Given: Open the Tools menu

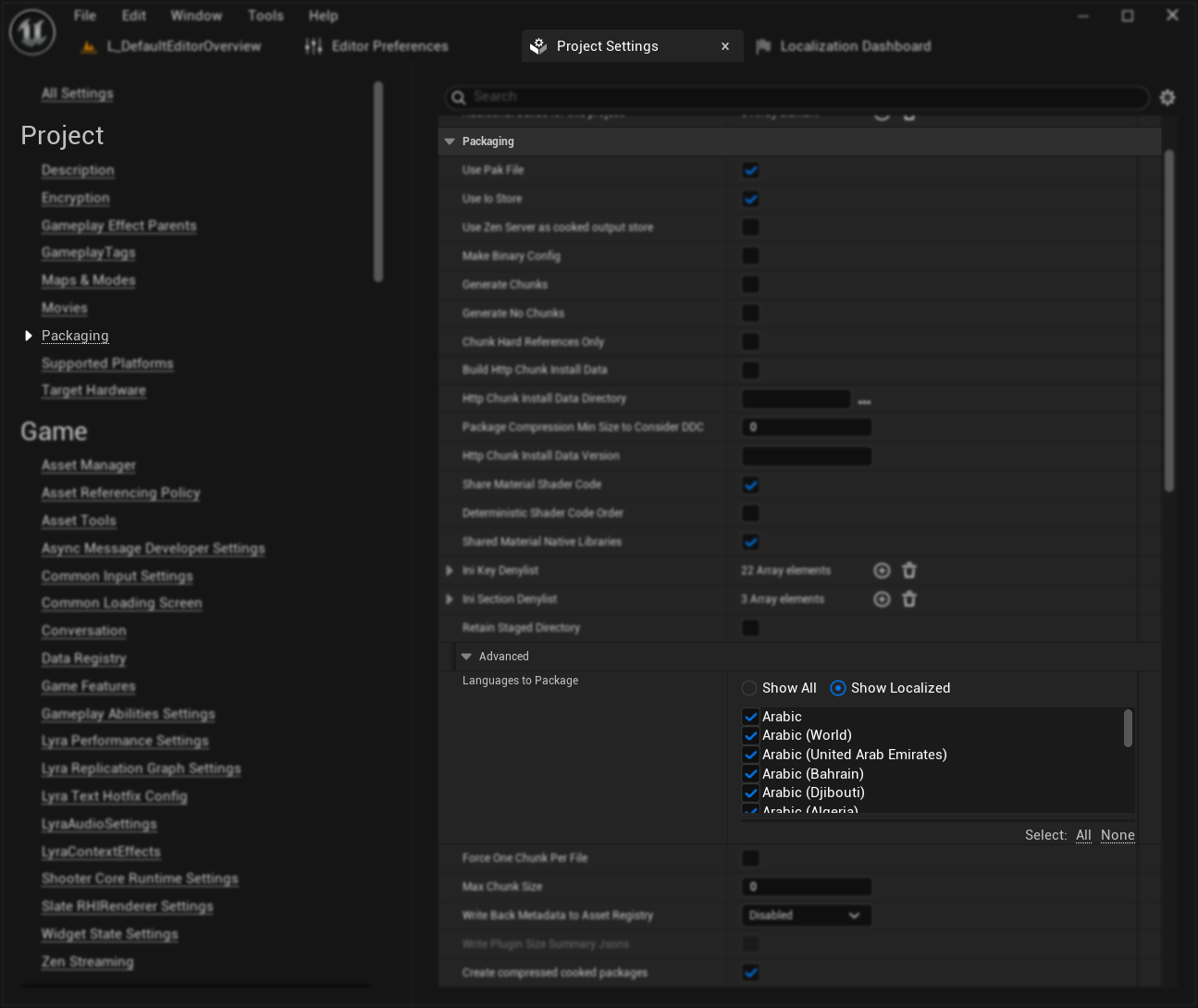Looking at the screenshot, I should [266, 15].
